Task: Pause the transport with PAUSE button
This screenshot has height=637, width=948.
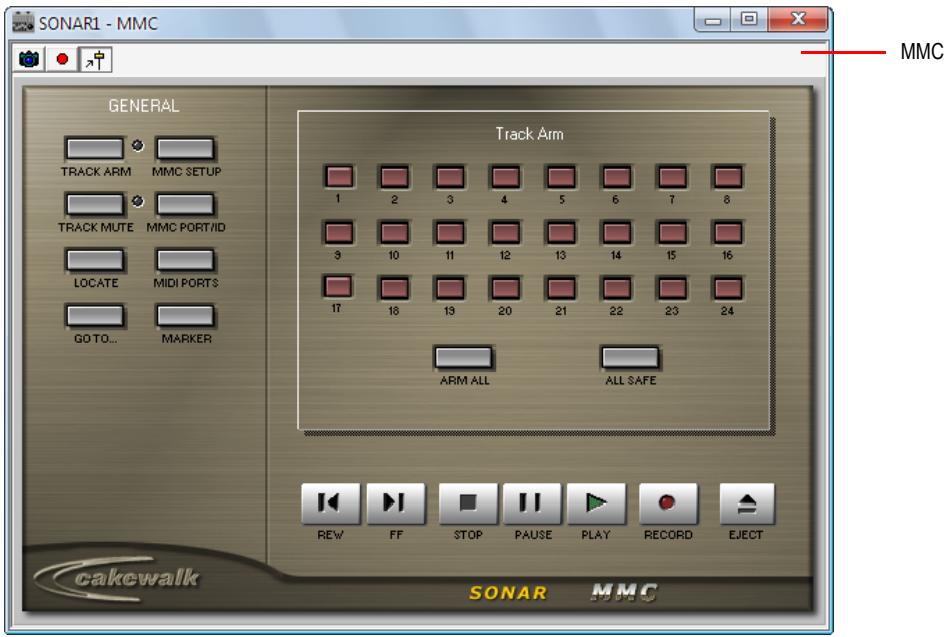Action: [x=532, y=503]
